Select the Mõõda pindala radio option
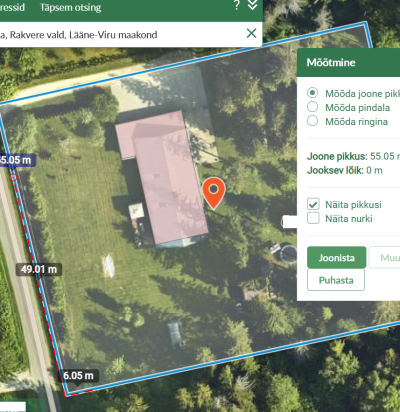Screen dimensions: 400x412 (x=312, y=107)
